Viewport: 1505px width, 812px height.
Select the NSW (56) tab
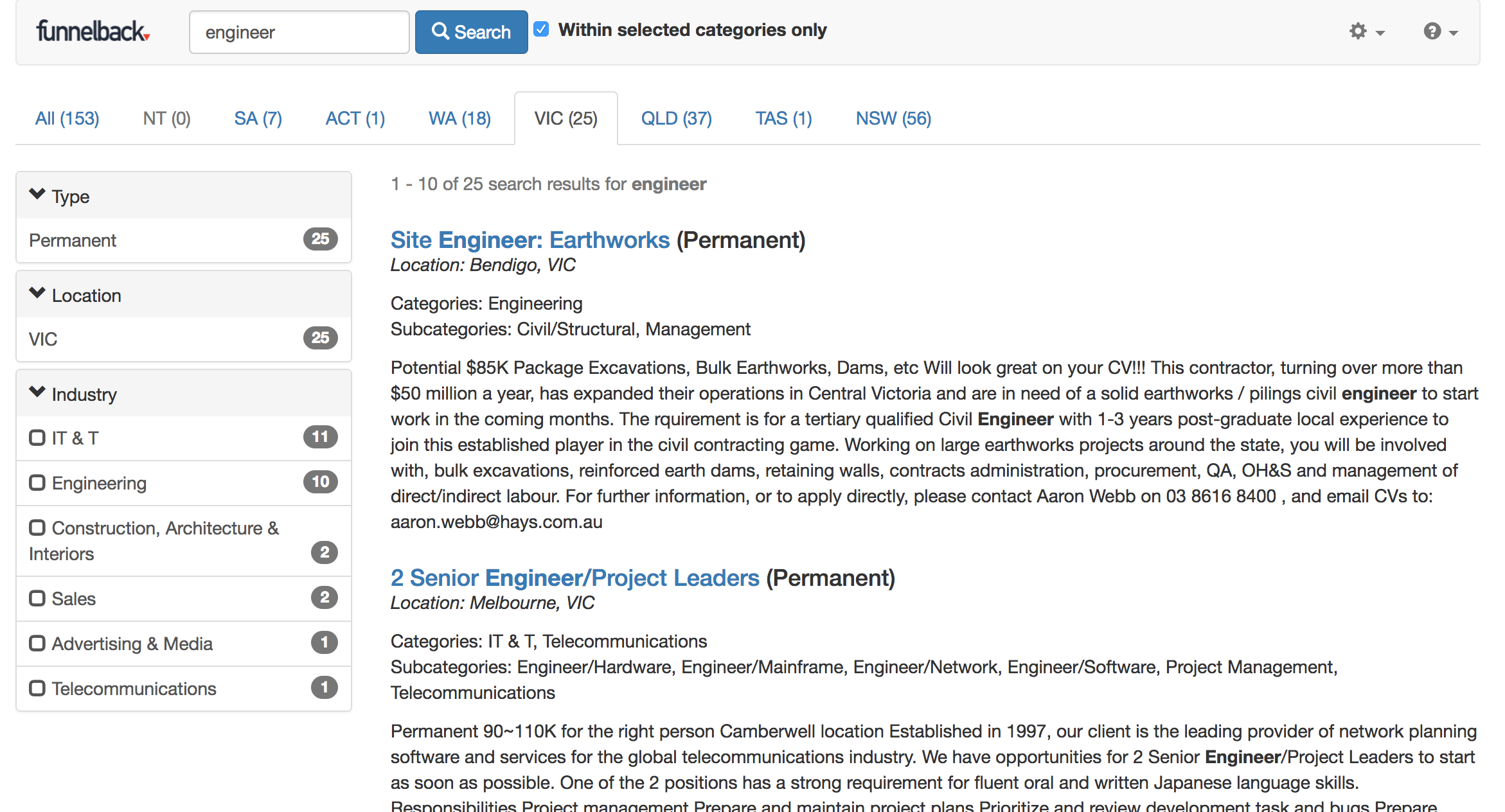coord(893,118)
